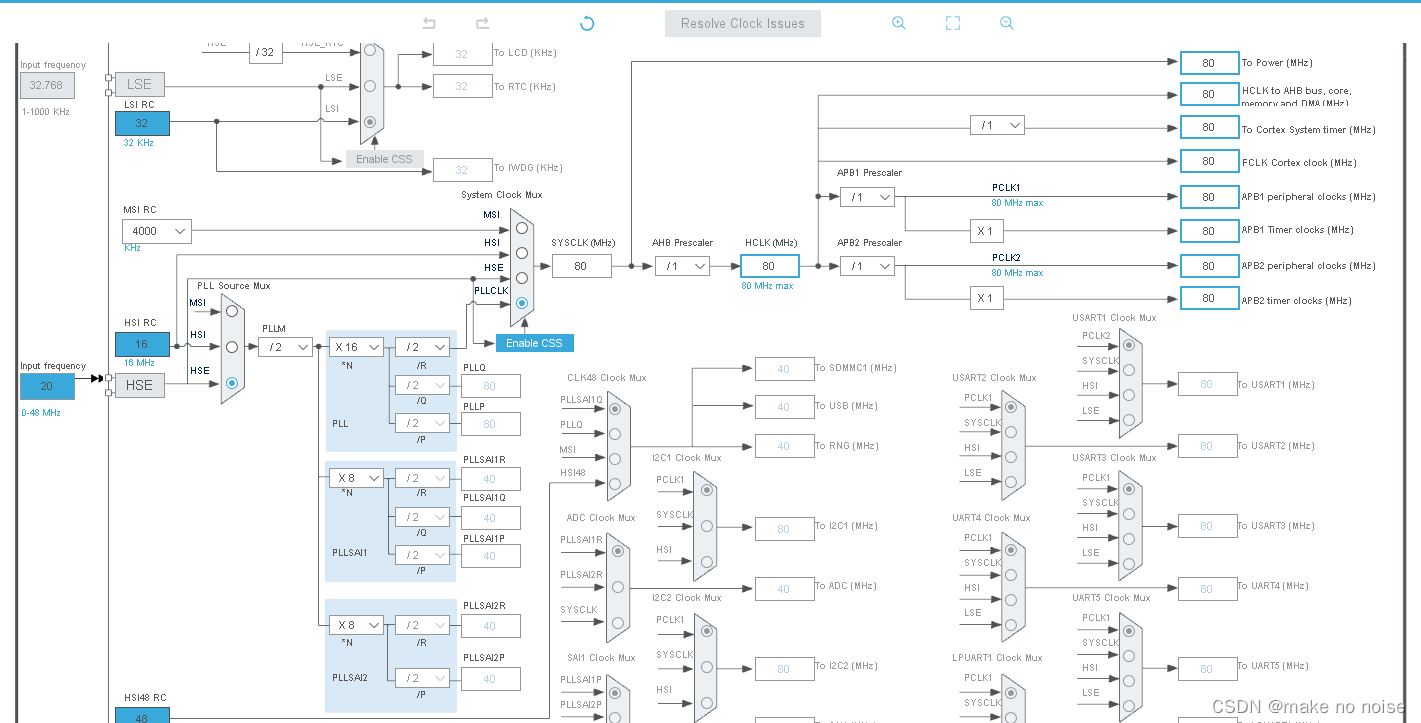Open MSI RC 4000 dropdown

tap(156, 231)
